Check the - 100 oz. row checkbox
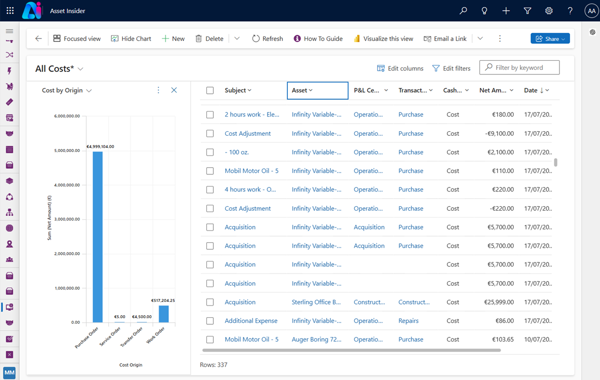The height and width of the screenshot is (380, 600). (x=210, y=152)
